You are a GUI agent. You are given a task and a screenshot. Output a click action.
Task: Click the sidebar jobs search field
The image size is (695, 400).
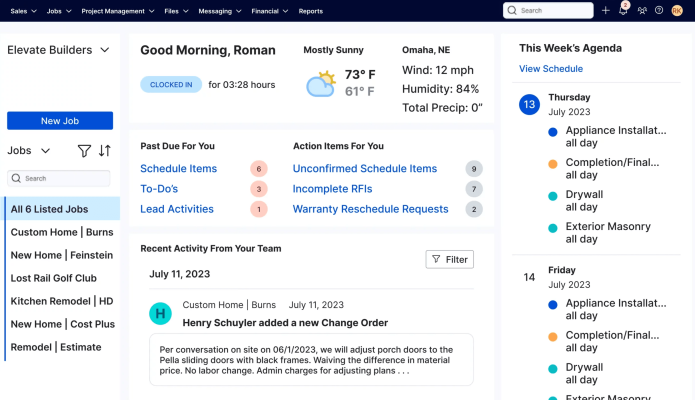pyautogui.click(x=62, y=178)
